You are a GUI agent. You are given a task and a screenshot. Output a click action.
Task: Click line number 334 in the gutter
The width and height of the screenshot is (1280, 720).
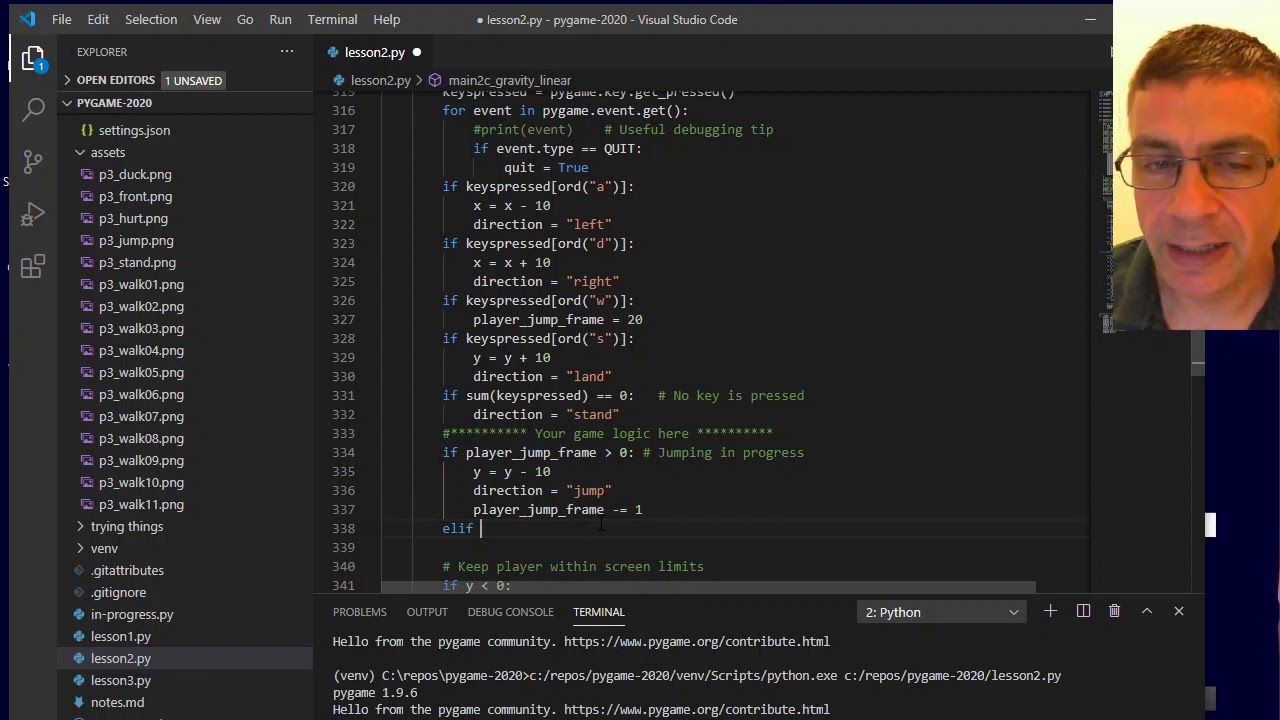click(343, 453)
